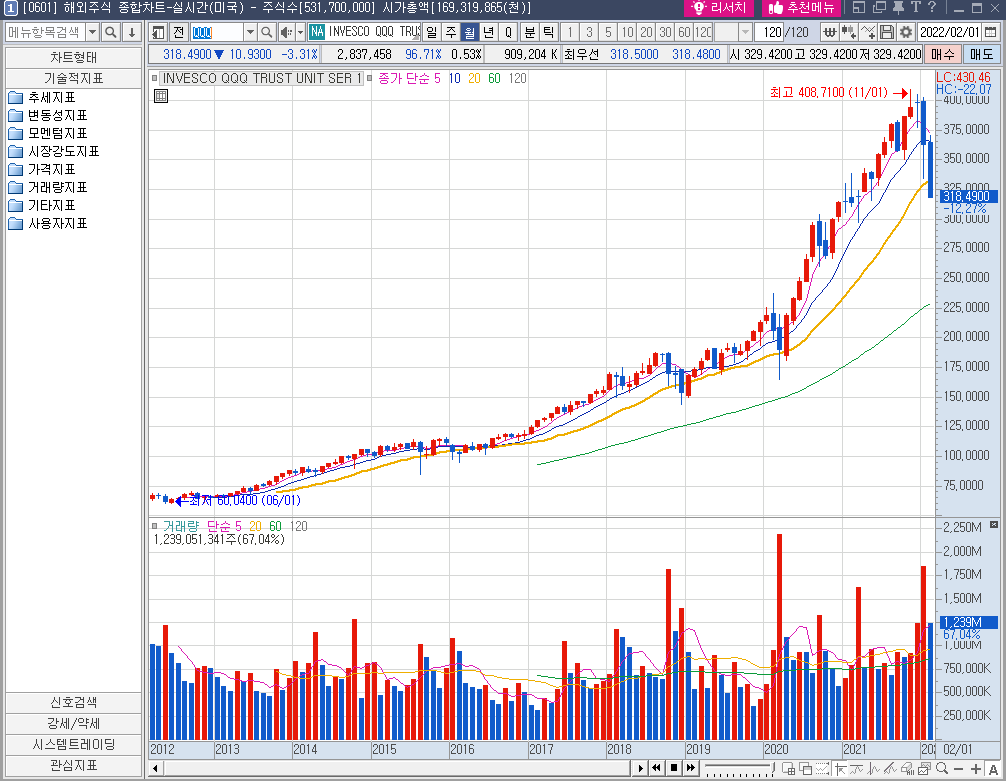Select the 주 (weekly) chart period
The image size is (1006, 781).
tap(451, 32)
